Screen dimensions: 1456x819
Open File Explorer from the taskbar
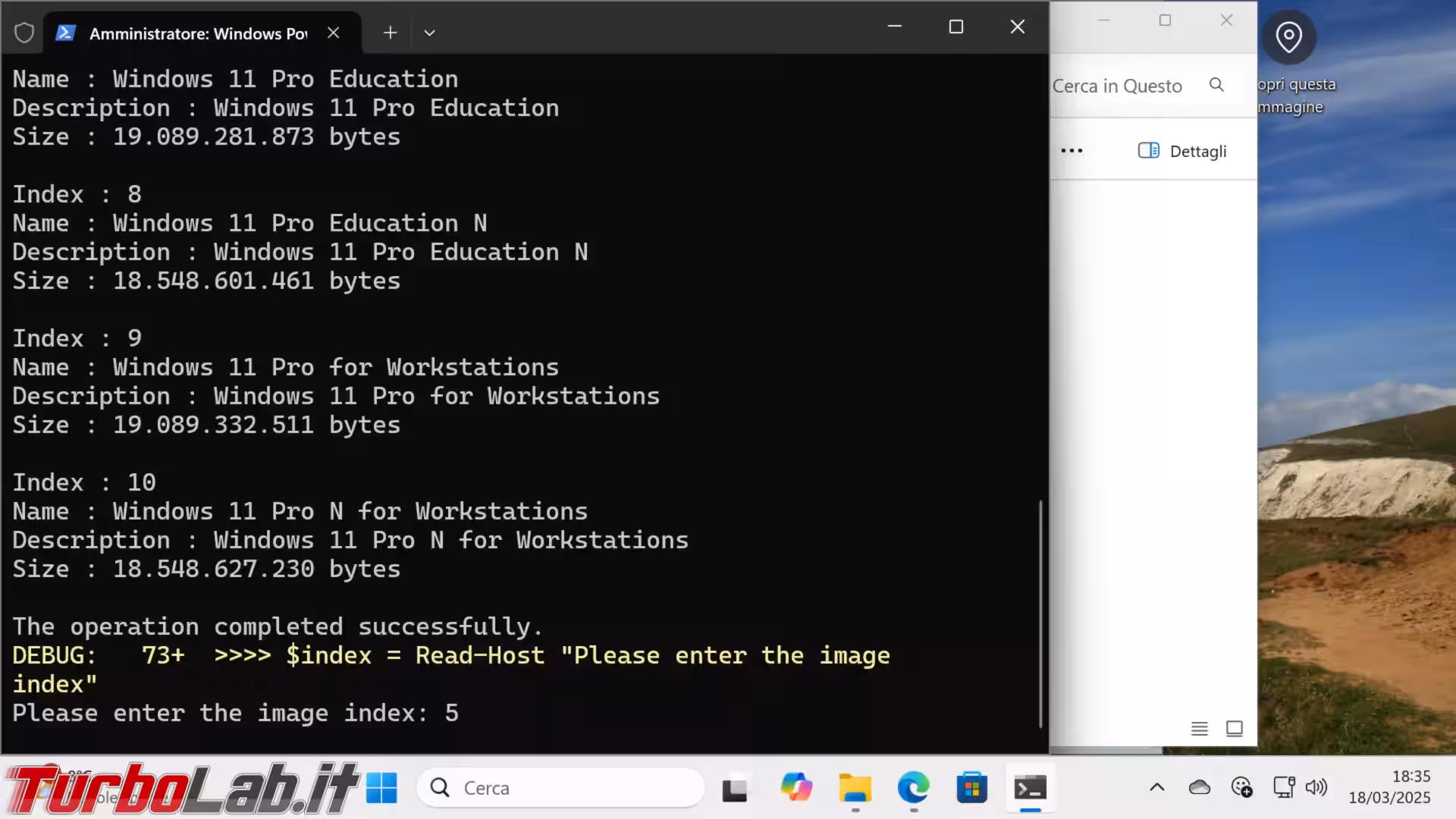[855, 788]
